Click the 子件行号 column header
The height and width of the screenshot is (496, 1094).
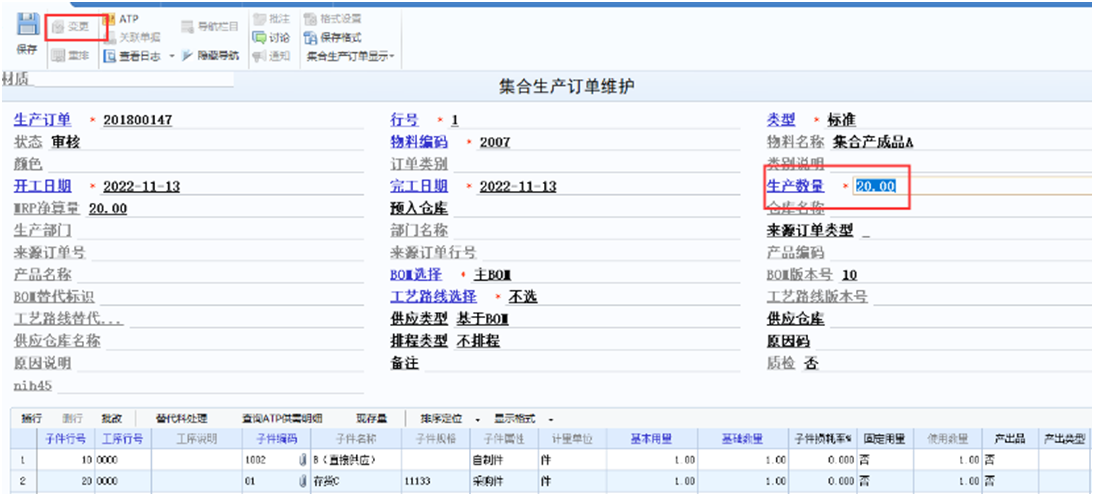pos(66,439)
